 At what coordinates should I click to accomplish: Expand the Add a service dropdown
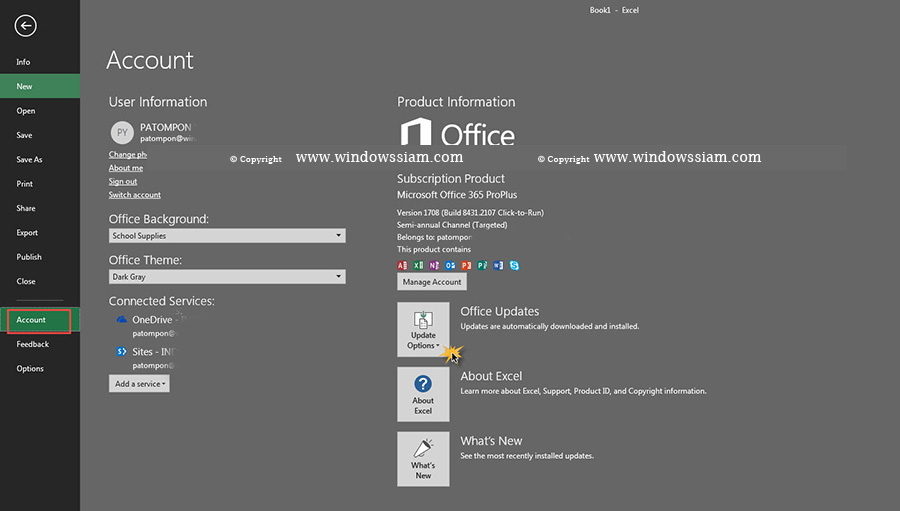(139, 384)
